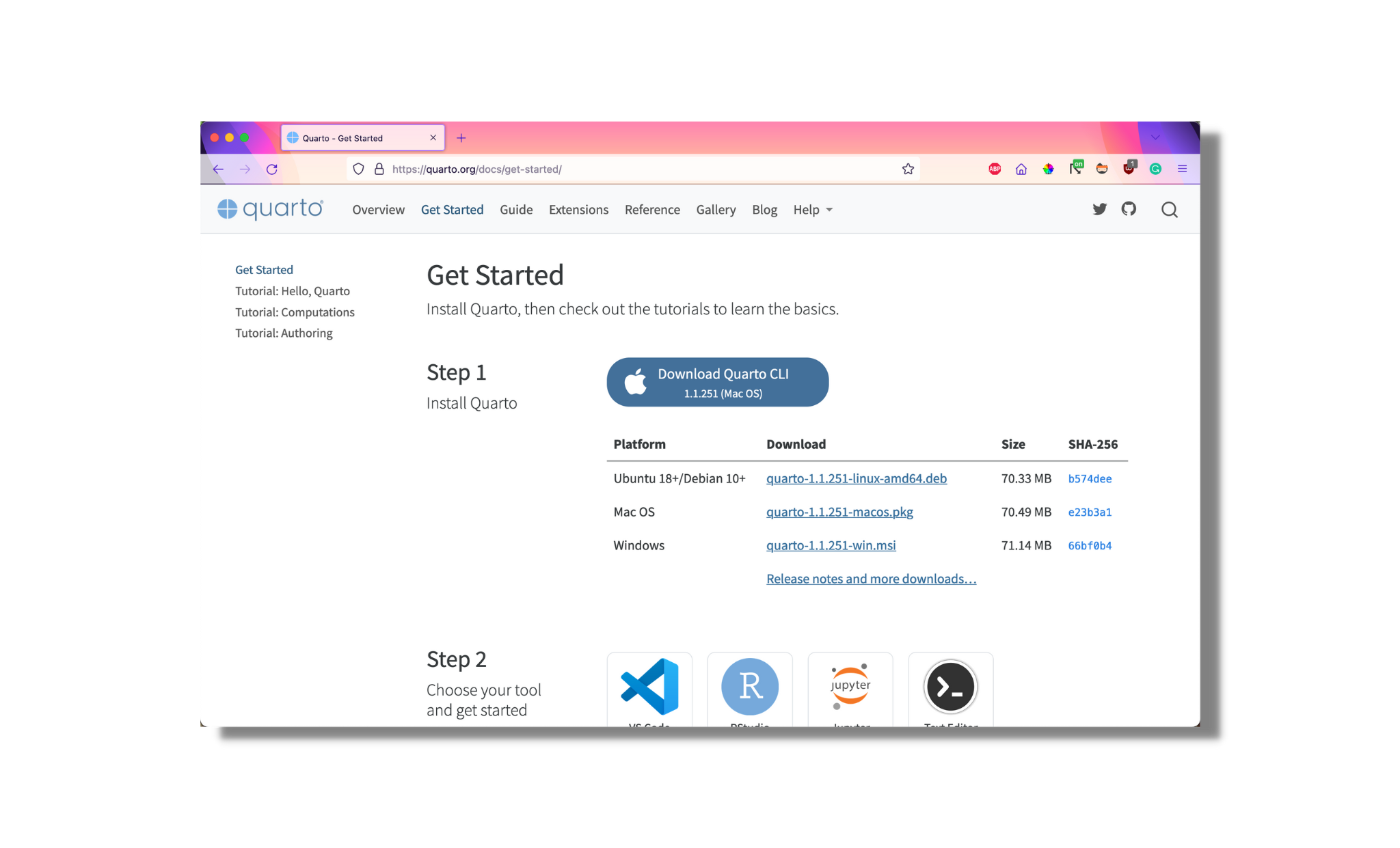Open the list all tabs chevron
1400x848 pixels.
click(1155, 137)
